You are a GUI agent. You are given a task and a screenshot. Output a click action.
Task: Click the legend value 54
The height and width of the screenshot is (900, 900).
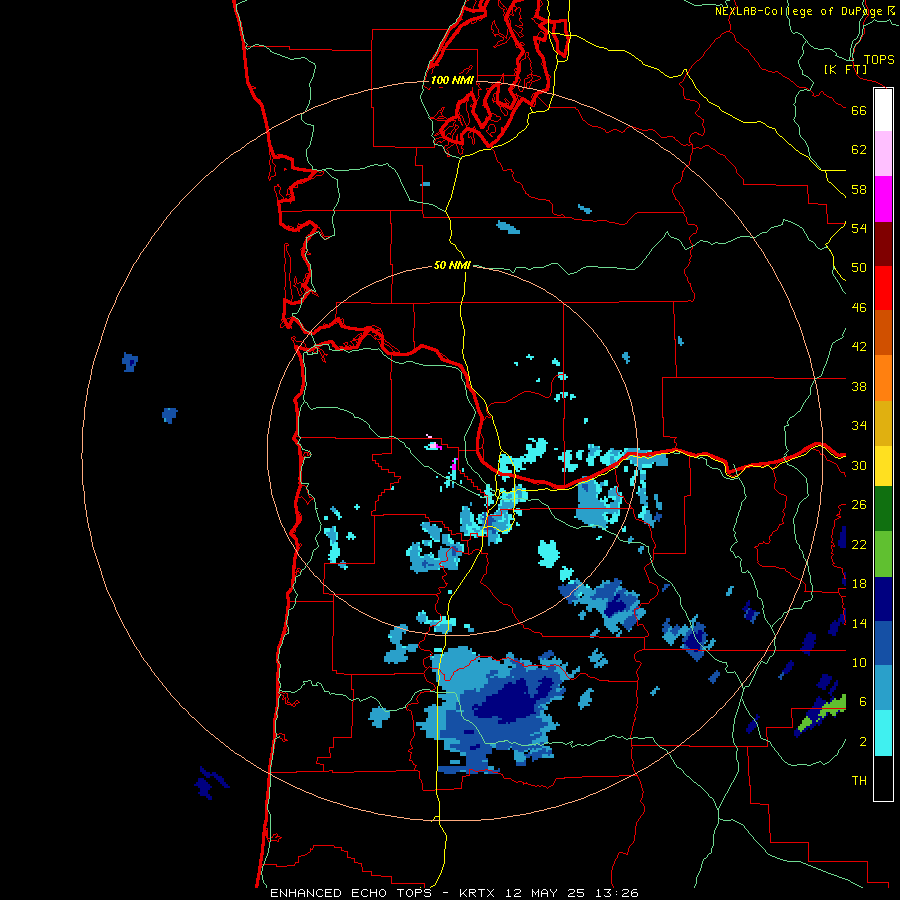[859, 228]
